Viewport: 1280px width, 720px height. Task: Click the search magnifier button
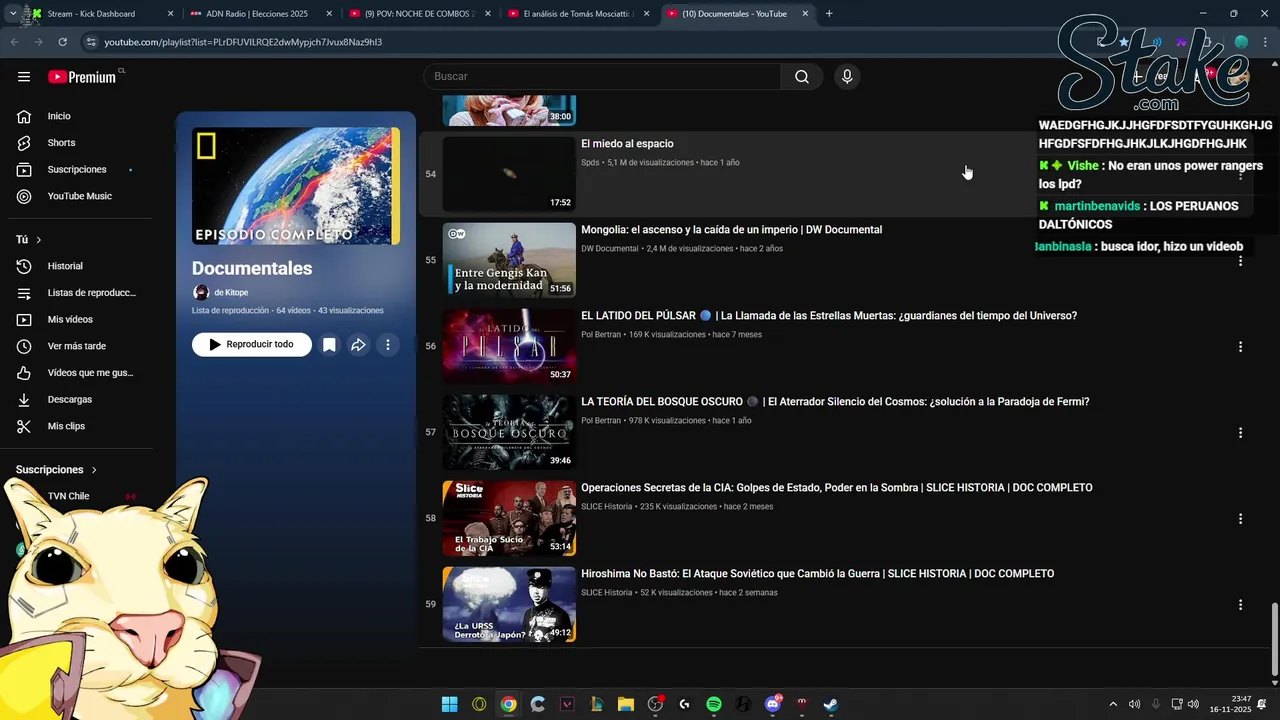tap(802, 77)
